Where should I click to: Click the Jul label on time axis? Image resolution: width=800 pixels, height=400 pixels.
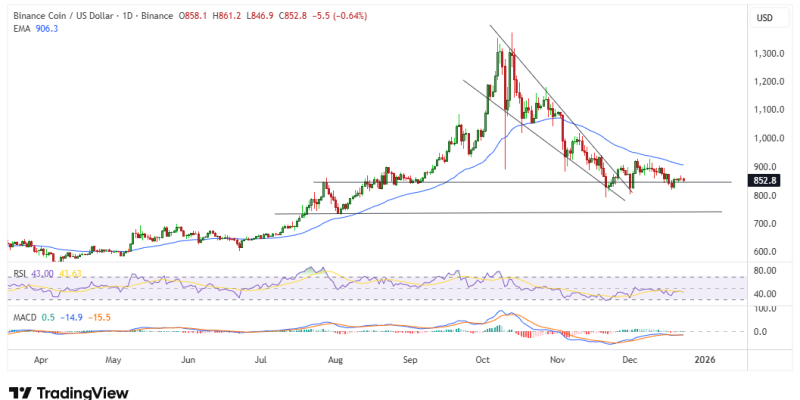261,358
